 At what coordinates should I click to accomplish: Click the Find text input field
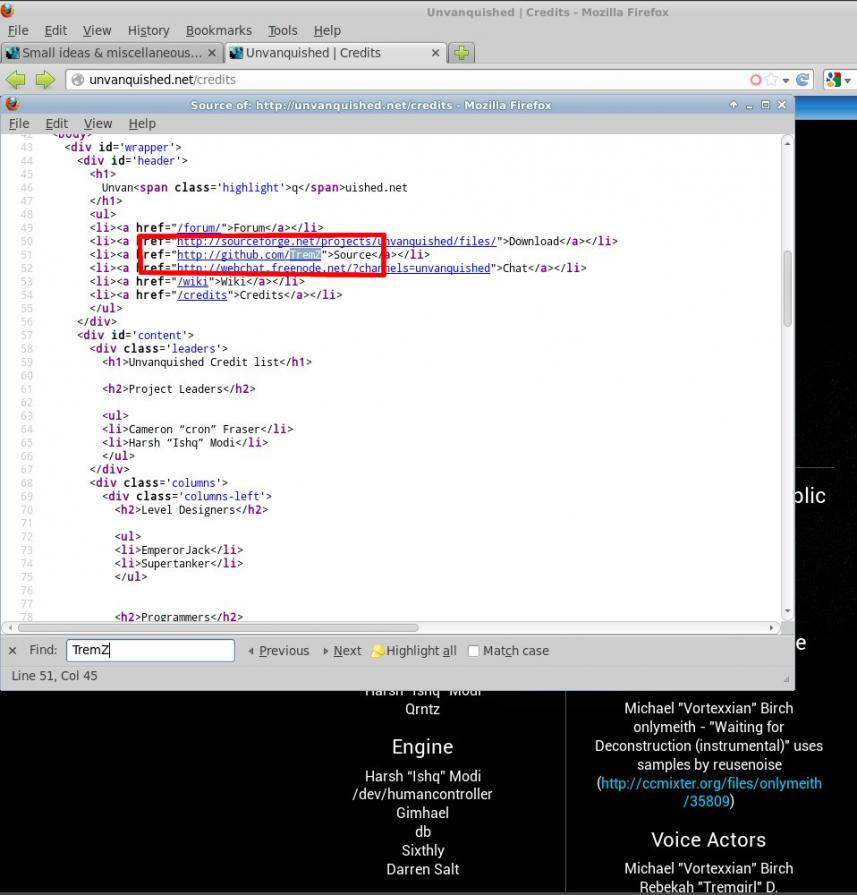pyautogui.click(x=150, y=651)
